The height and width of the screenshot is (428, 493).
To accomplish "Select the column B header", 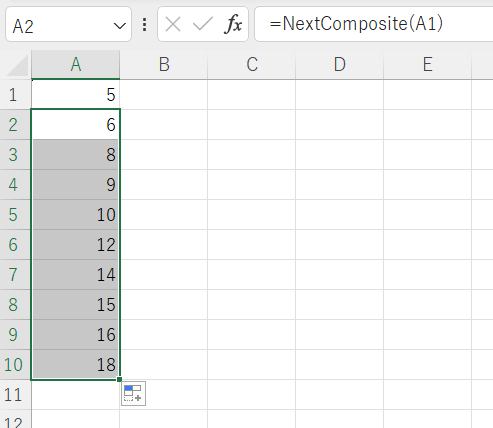I will tap(164, 65).
